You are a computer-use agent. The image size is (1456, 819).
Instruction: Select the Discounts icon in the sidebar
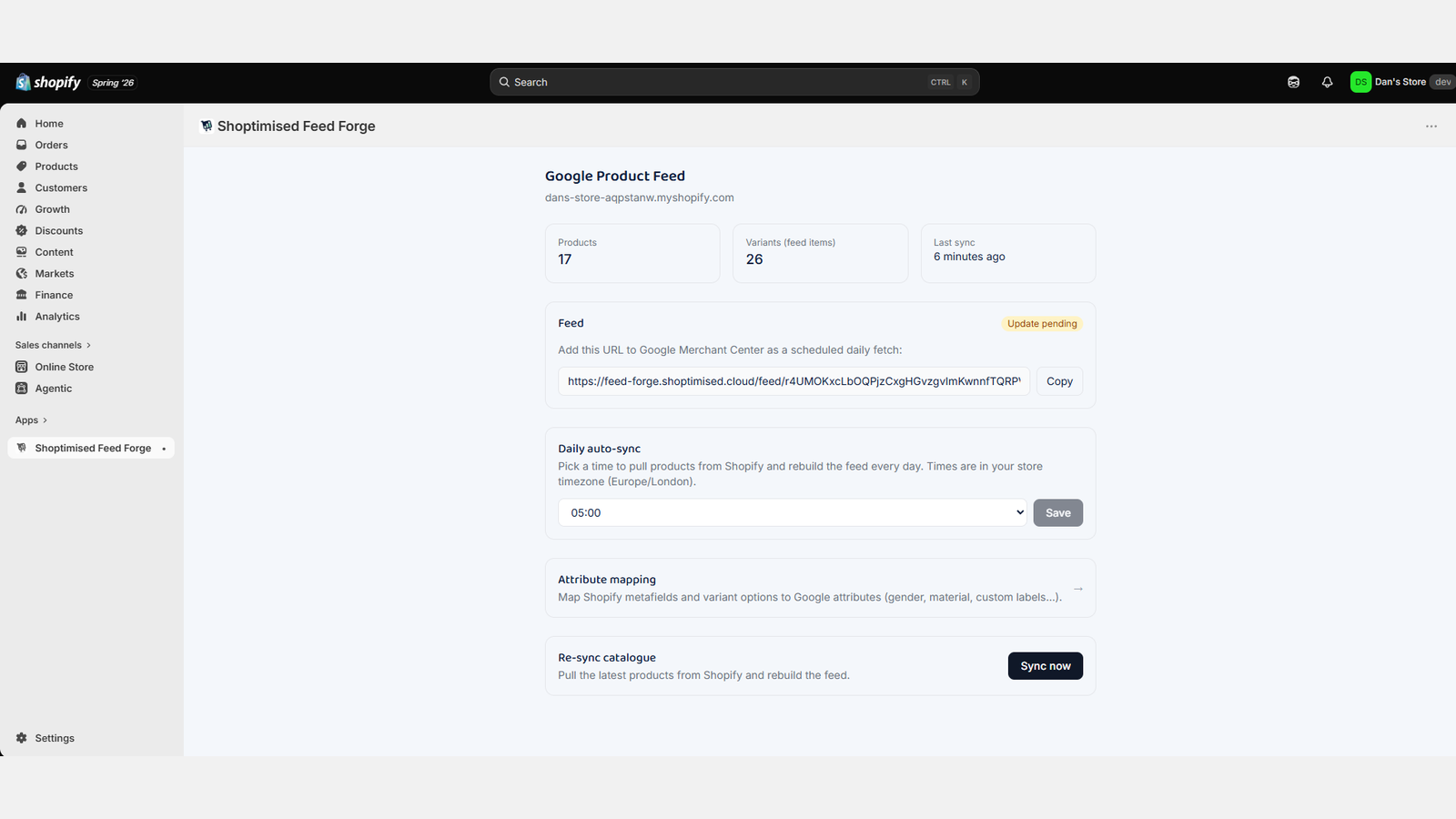pos(22,230)
